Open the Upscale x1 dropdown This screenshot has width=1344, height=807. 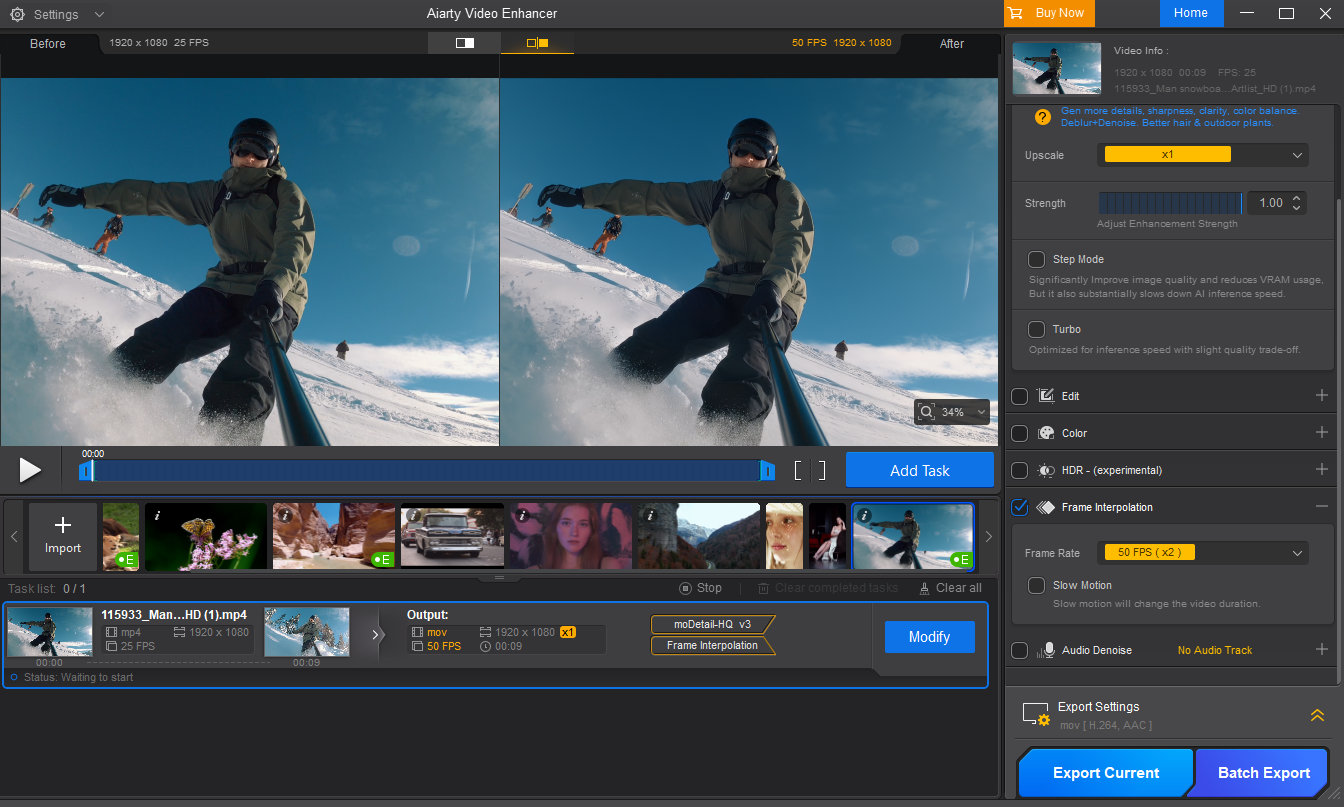tap(1202, 155)
